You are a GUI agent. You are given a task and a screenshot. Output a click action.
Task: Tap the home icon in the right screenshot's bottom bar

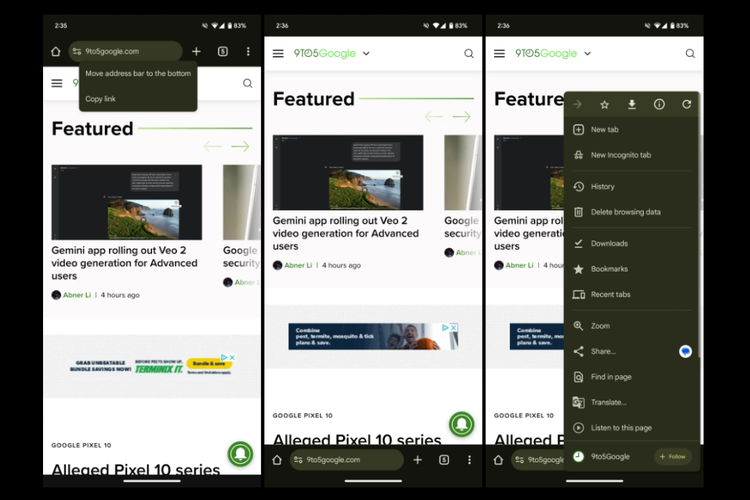coord(498,460)
